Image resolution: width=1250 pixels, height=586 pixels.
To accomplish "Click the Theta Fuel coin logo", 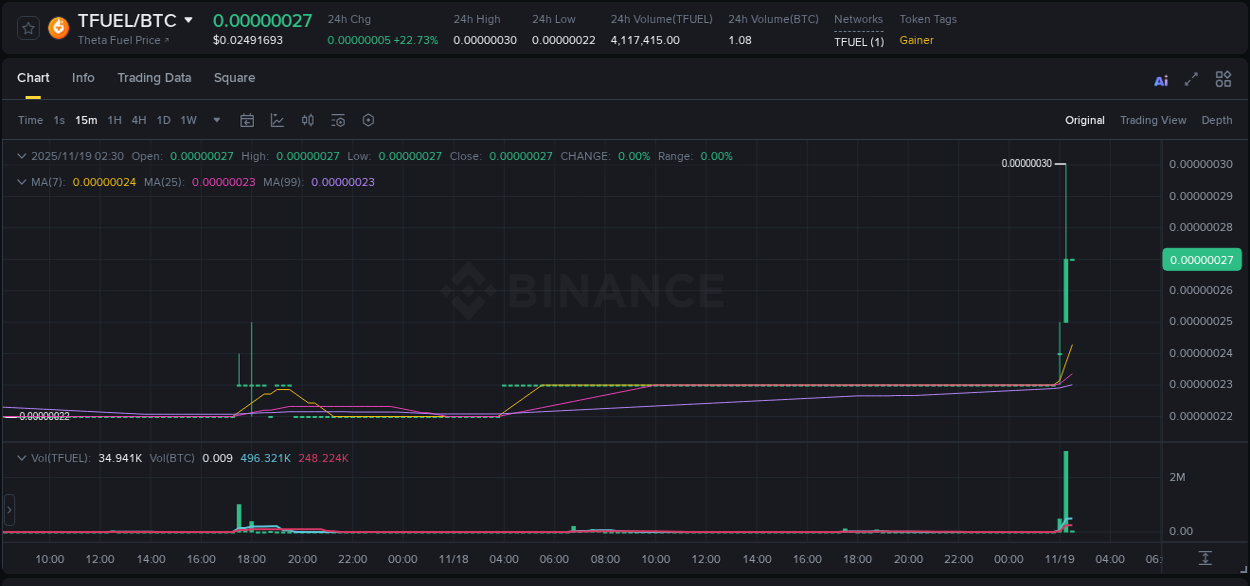I will click(57, 28).
